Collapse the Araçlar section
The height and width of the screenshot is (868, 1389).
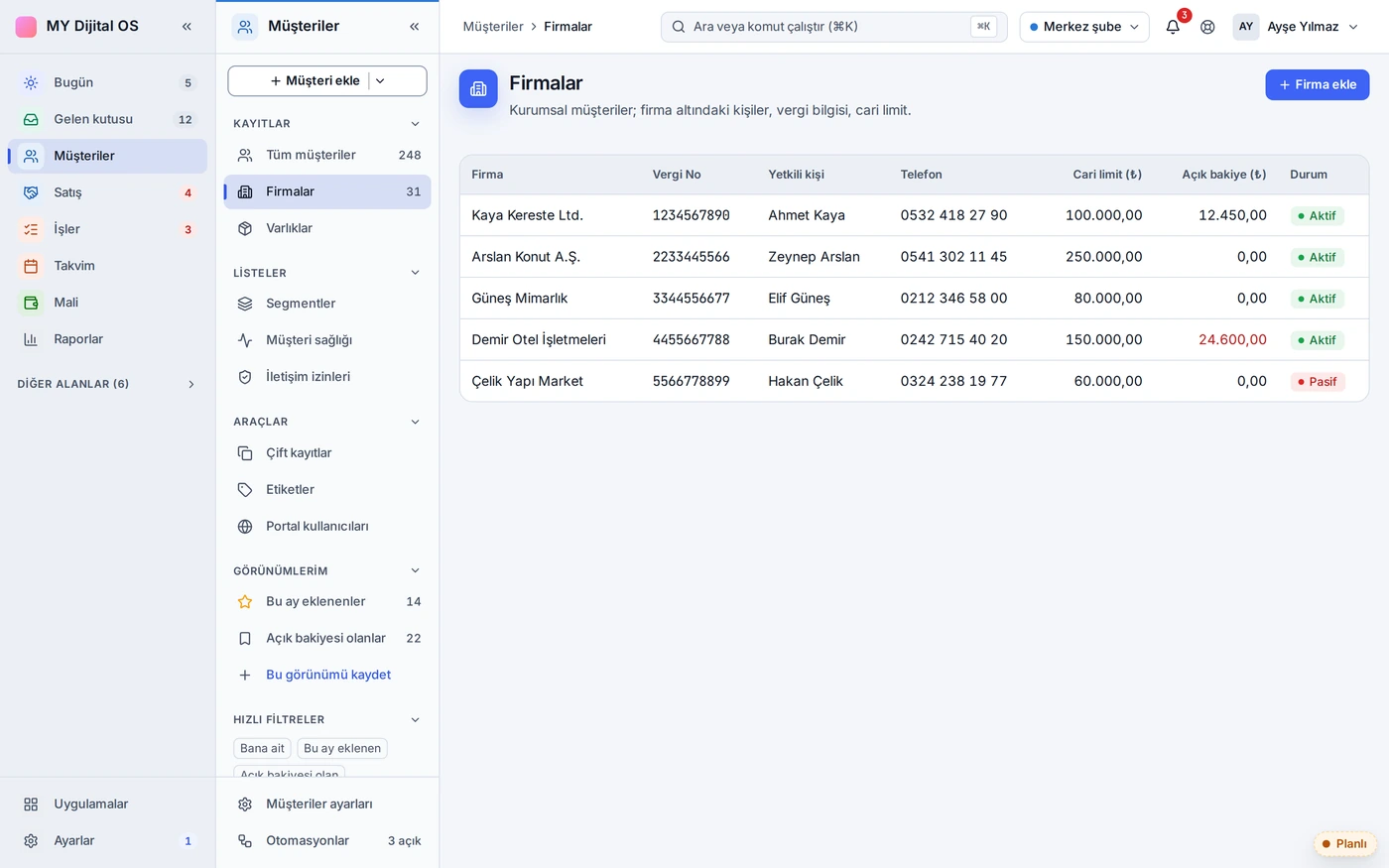[x=415, y=422]
